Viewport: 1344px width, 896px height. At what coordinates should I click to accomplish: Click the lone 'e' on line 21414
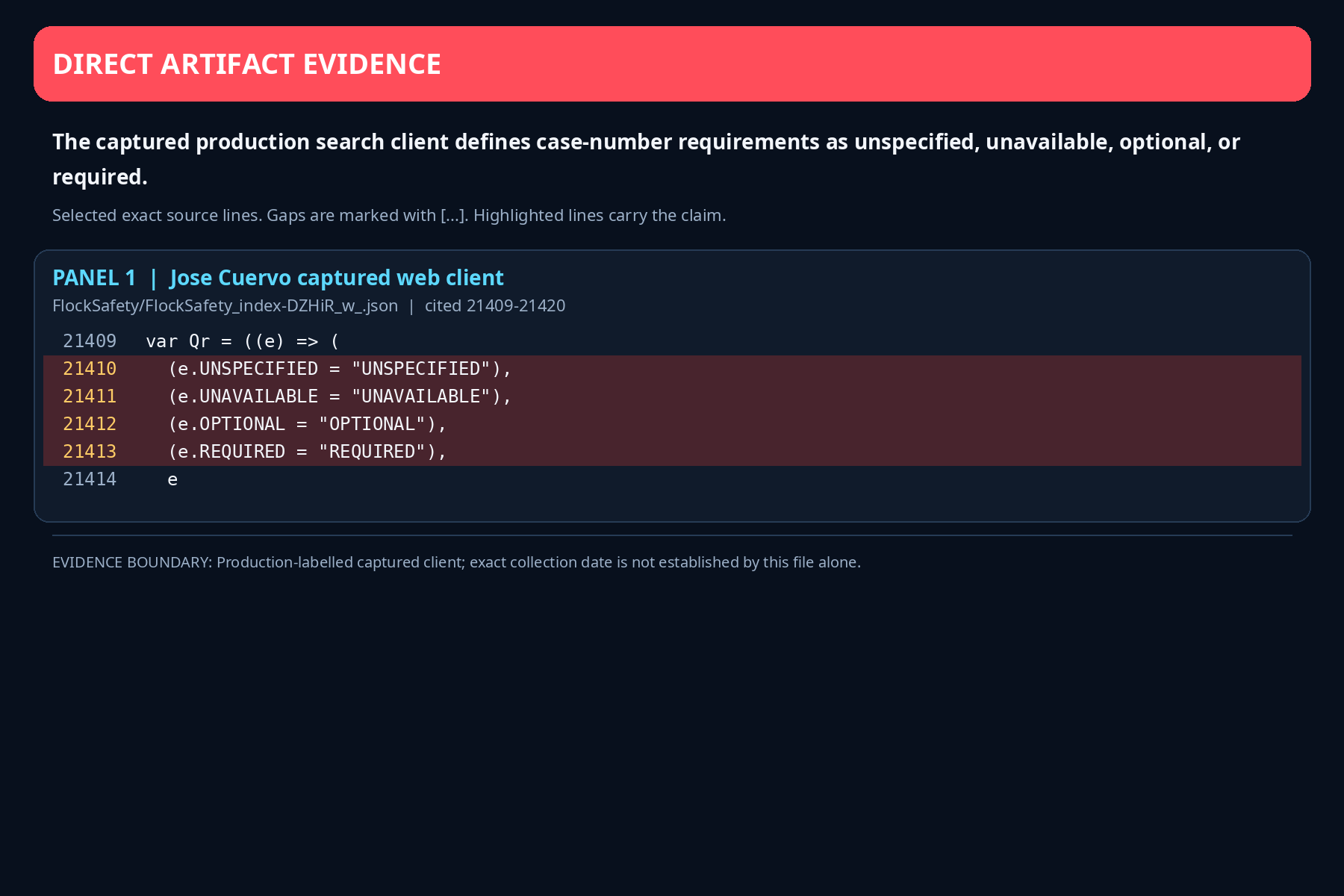(x=172, y=480)
